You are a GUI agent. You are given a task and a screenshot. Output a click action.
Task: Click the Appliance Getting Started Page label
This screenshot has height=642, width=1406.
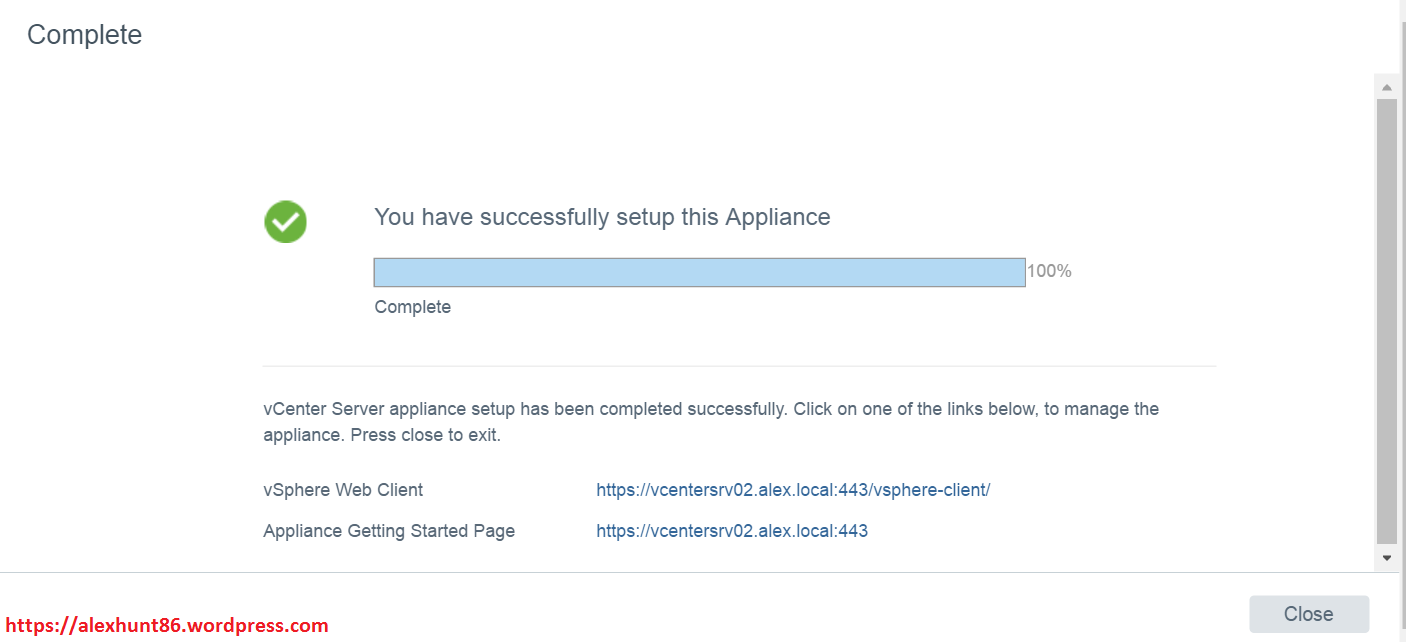click(389, 531)
